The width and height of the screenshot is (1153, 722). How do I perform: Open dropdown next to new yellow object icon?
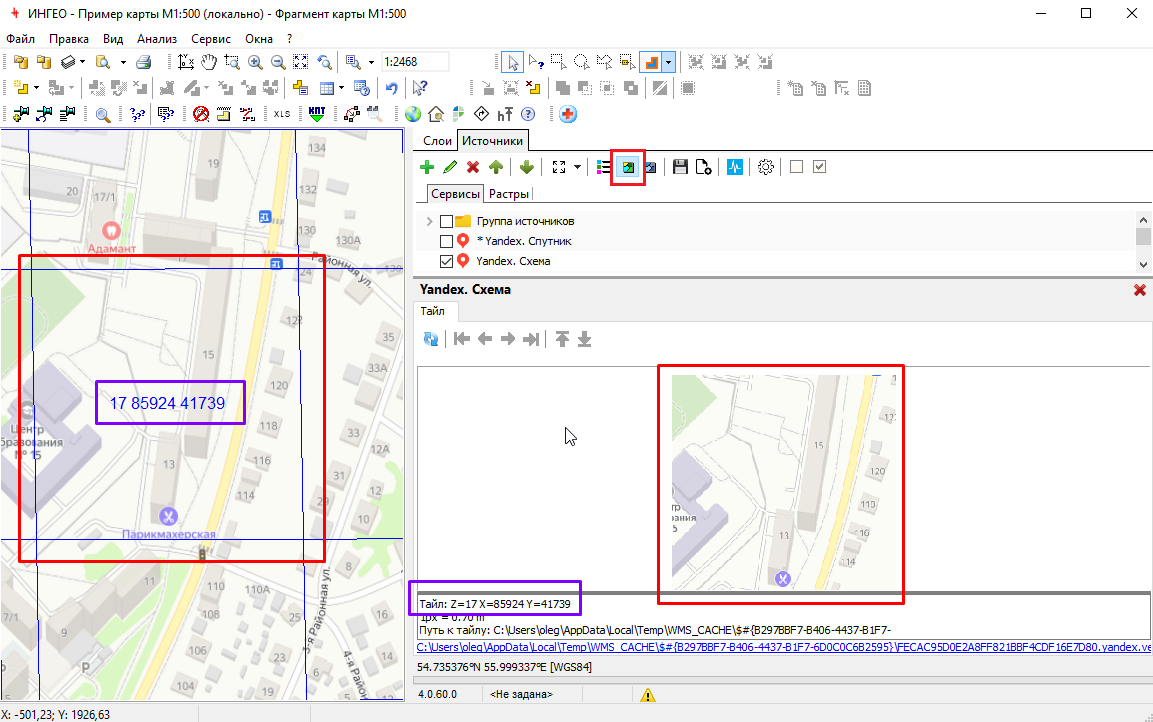36,88
